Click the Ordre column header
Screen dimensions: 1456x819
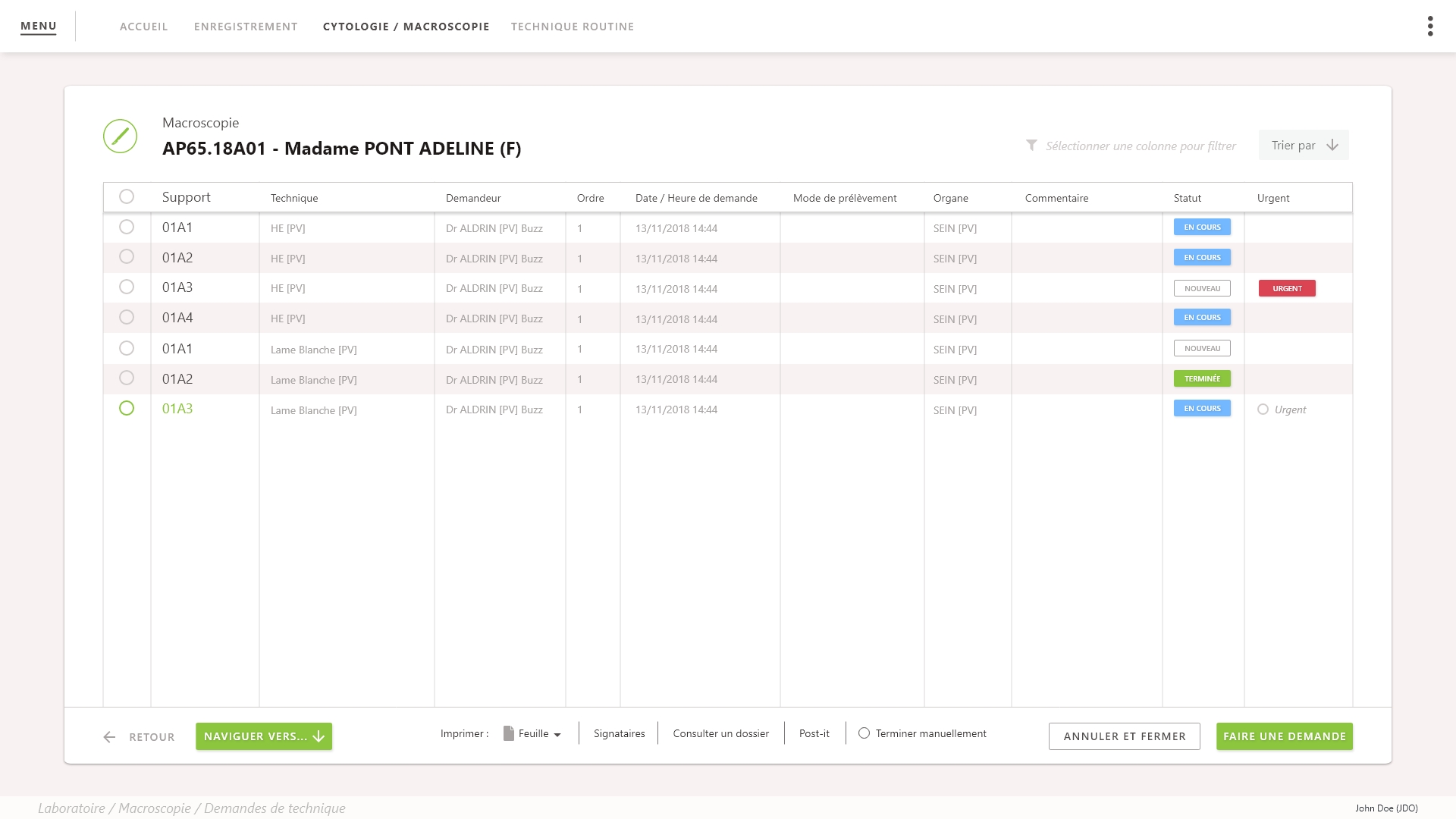590,198
